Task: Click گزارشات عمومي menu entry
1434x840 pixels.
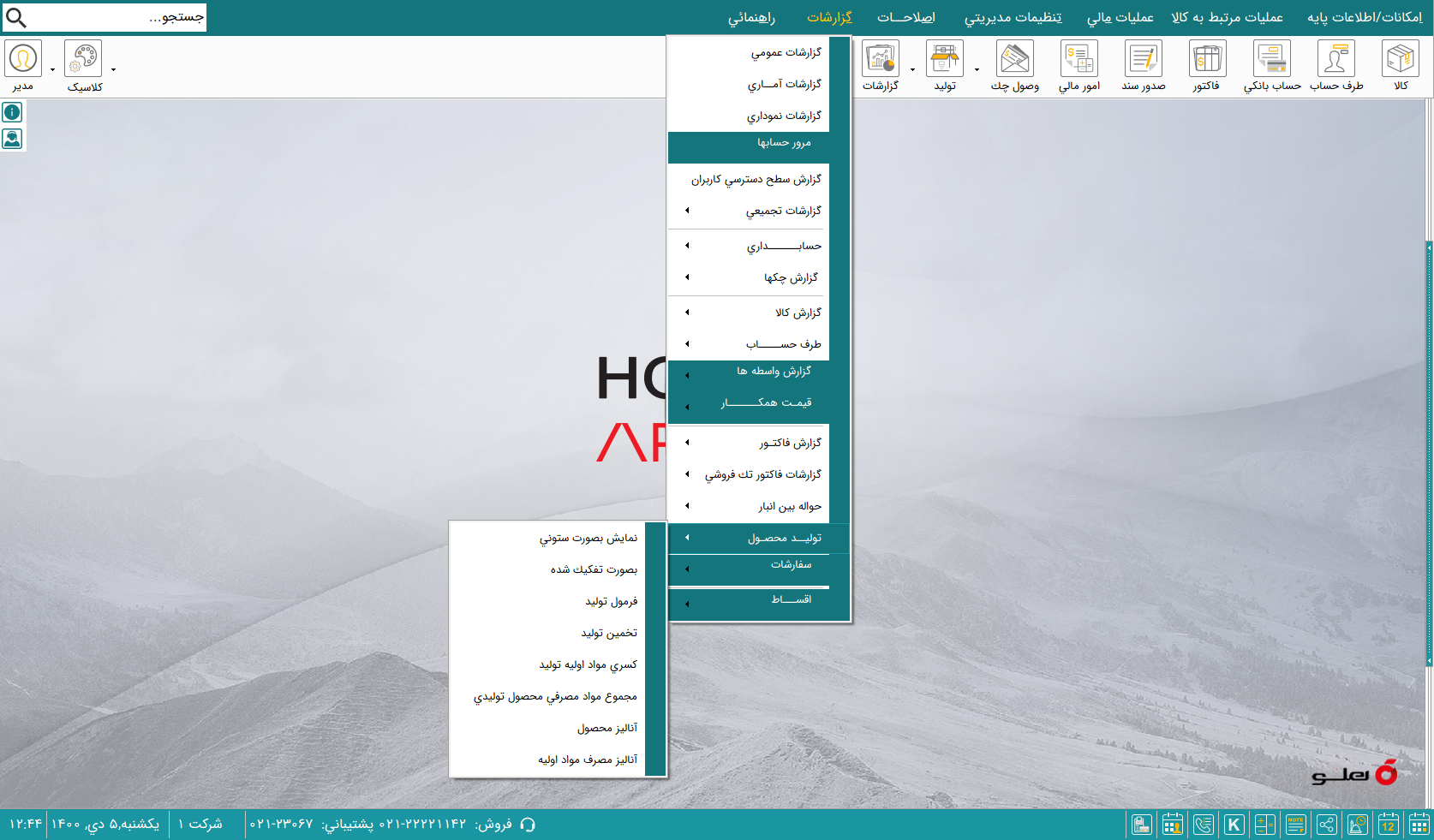Action: pos(786,52)
